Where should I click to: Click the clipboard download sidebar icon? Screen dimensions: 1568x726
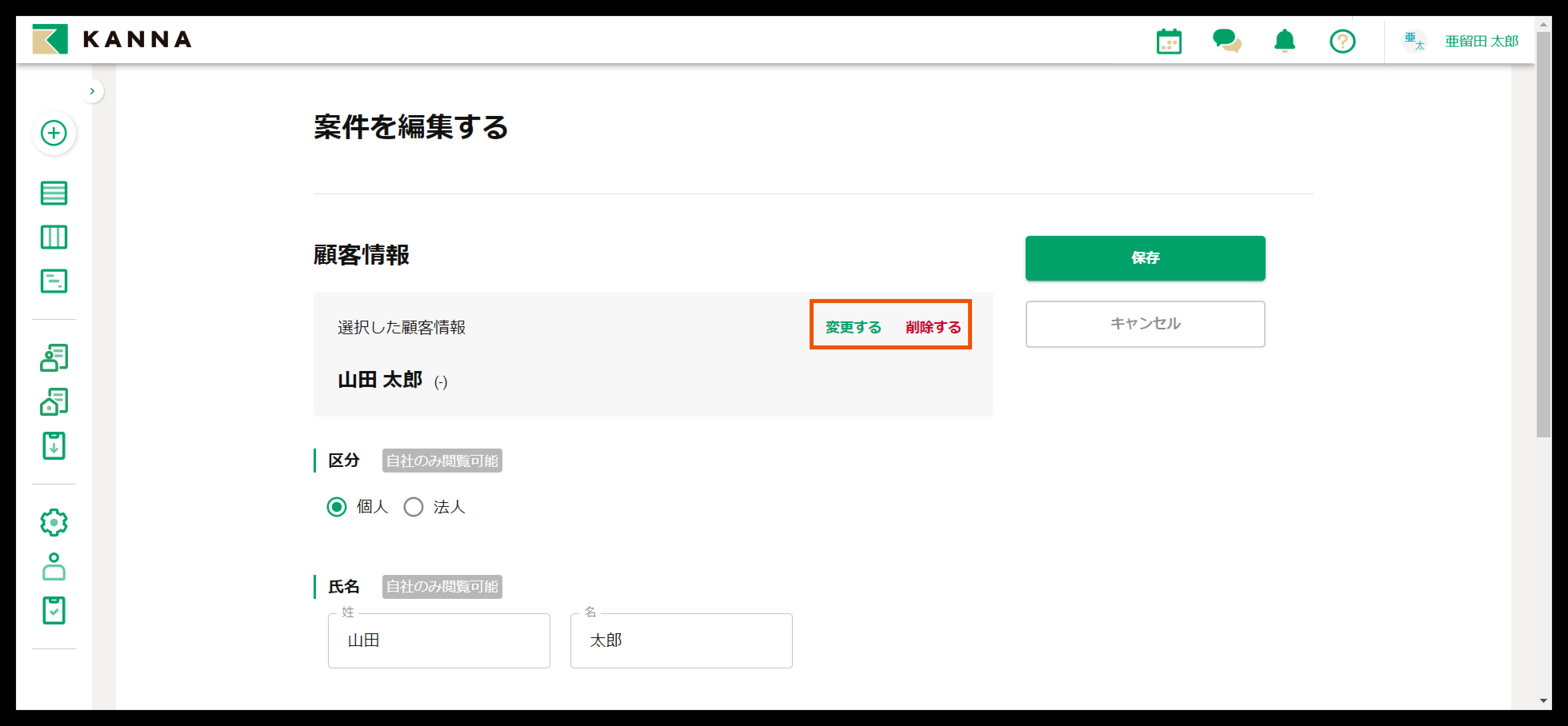click(54, 445)
